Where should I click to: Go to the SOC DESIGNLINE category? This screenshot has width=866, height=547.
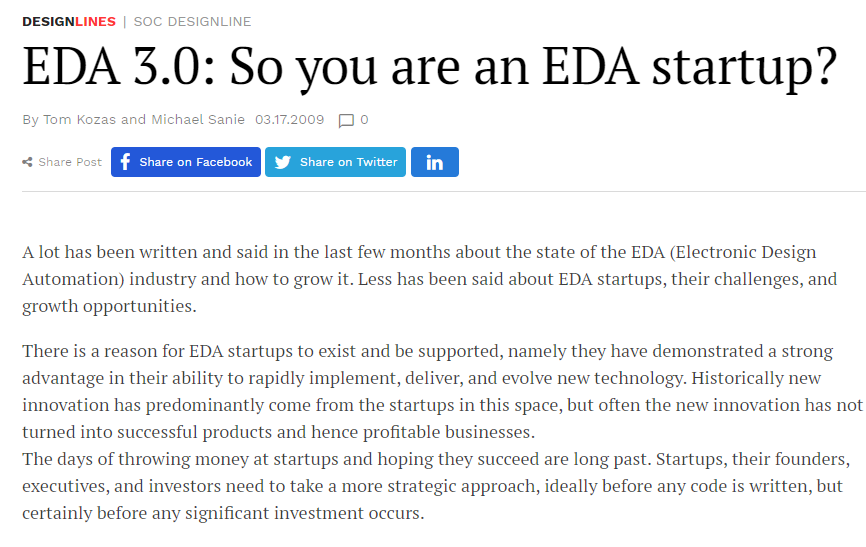pyautogui.click(x=192, y=22)
